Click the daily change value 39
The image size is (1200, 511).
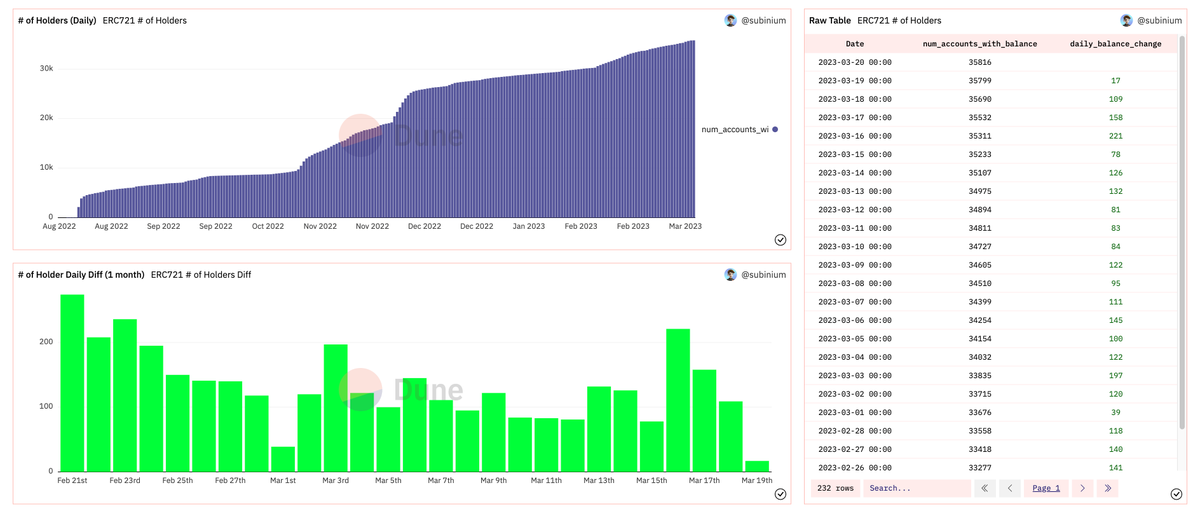point(1116,413)
